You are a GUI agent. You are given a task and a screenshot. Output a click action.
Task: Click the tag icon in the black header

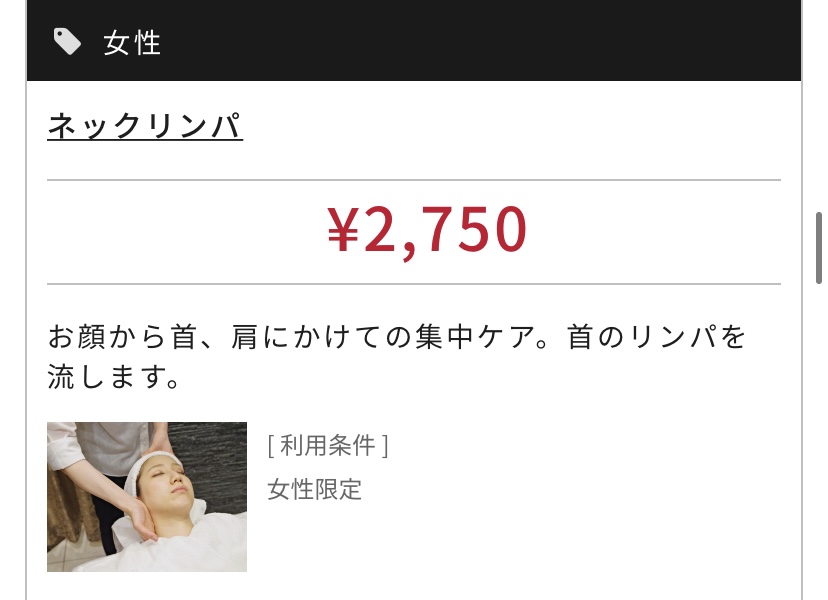pyautogui.click(x=67, y=42)
